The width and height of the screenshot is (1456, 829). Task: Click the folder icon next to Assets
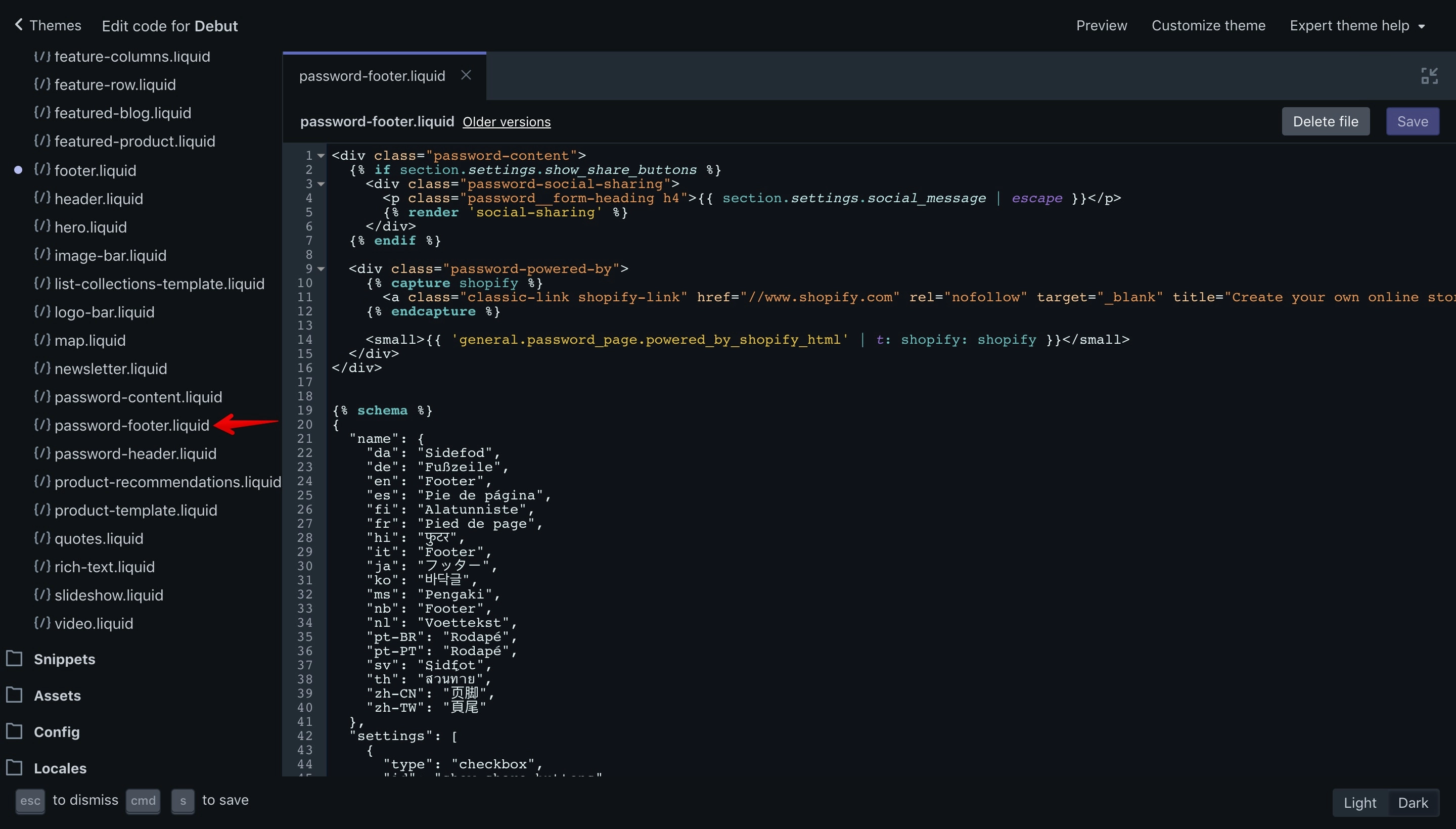click(14, 695)
